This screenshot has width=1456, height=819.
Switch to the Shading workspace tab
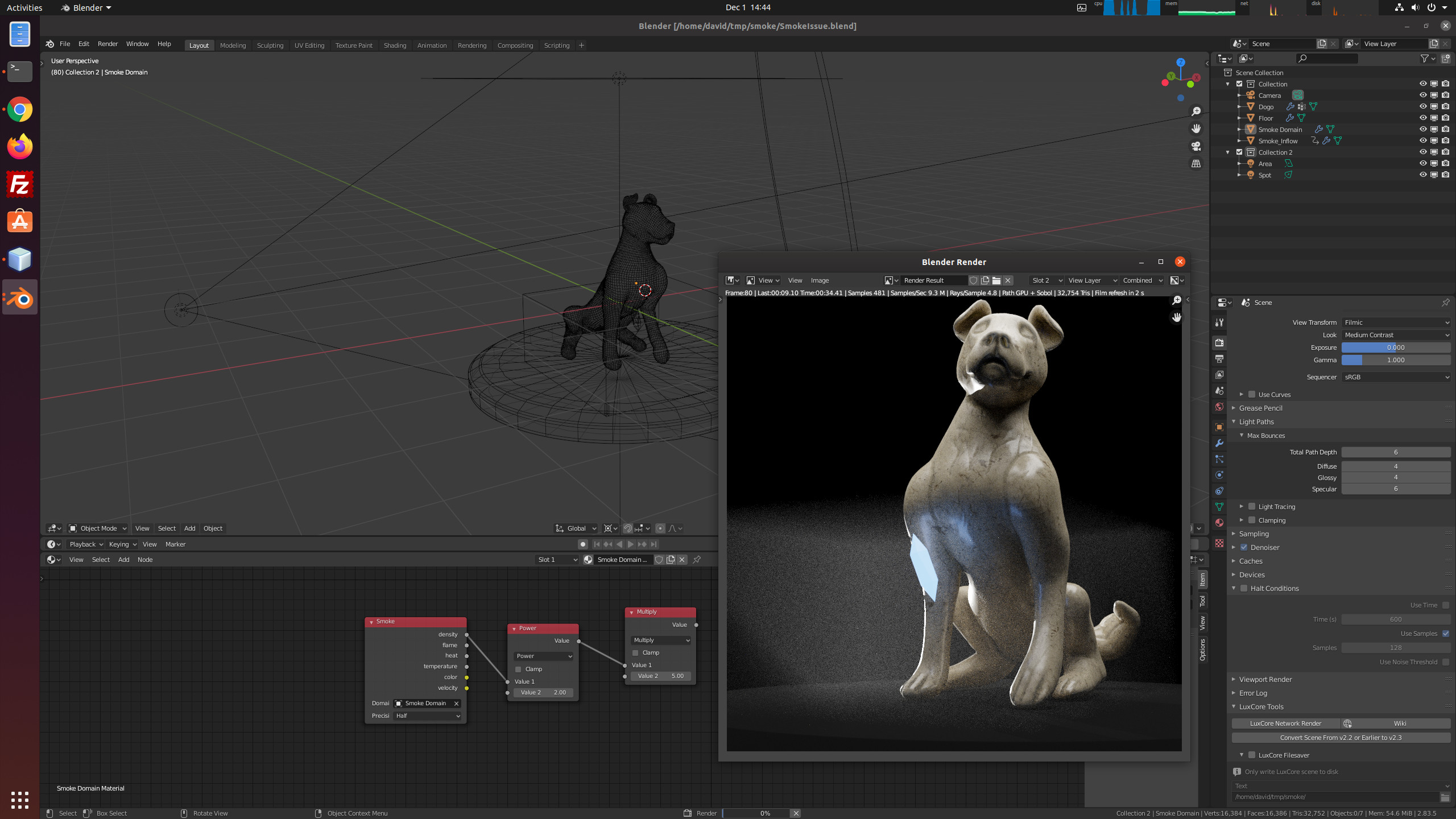[x=395, y=45]
